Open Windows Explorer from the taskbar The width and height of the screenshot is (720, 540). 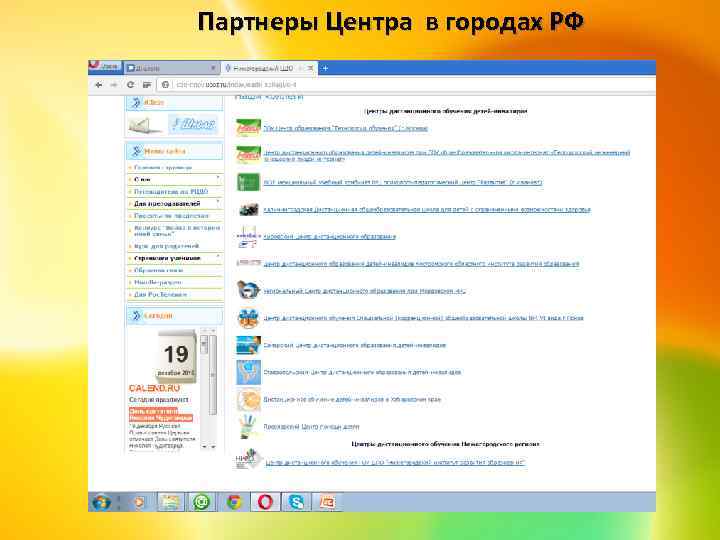pyautogui.click(x=171, y=502)
